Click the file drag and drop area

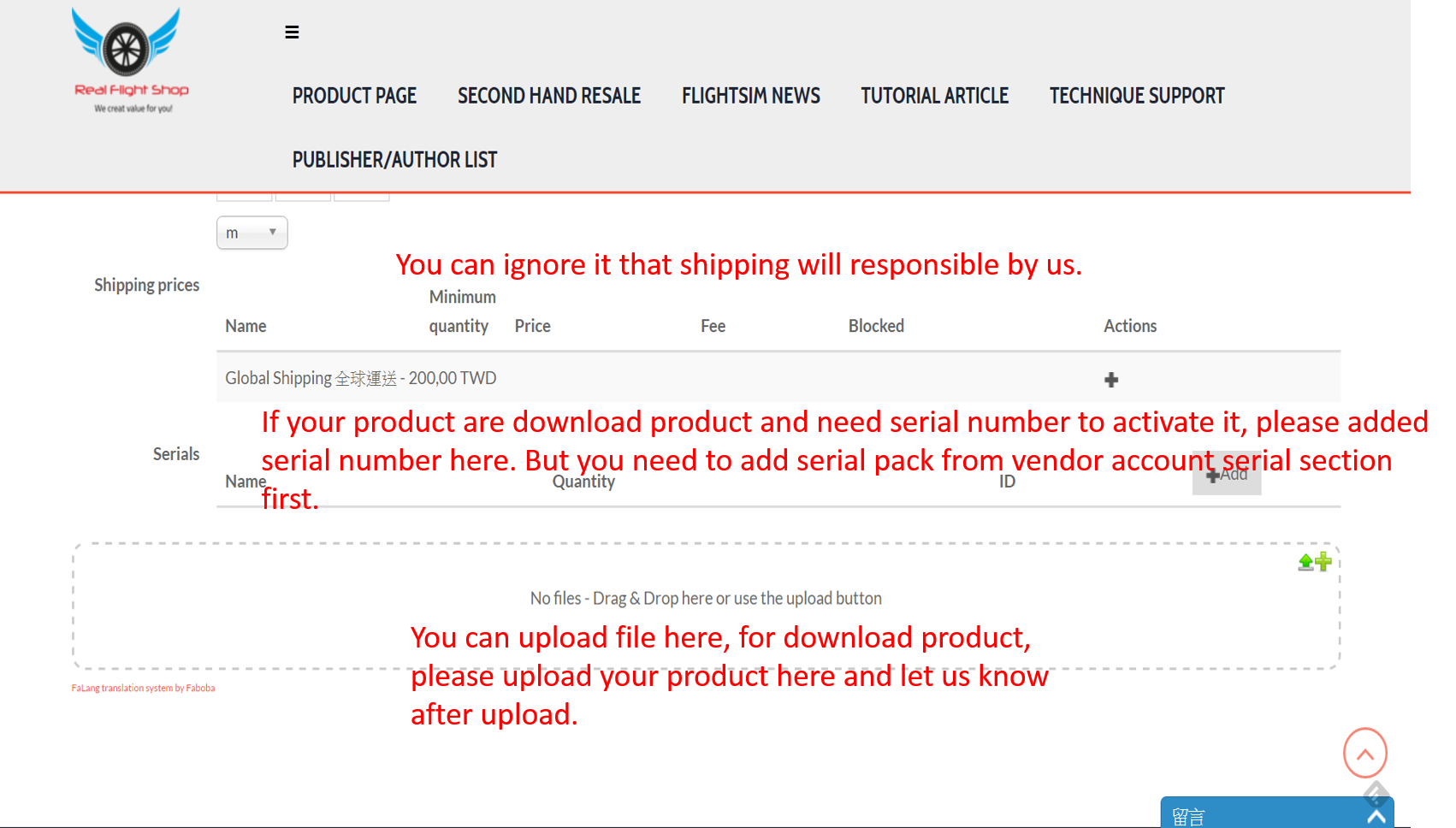[707, 606]
